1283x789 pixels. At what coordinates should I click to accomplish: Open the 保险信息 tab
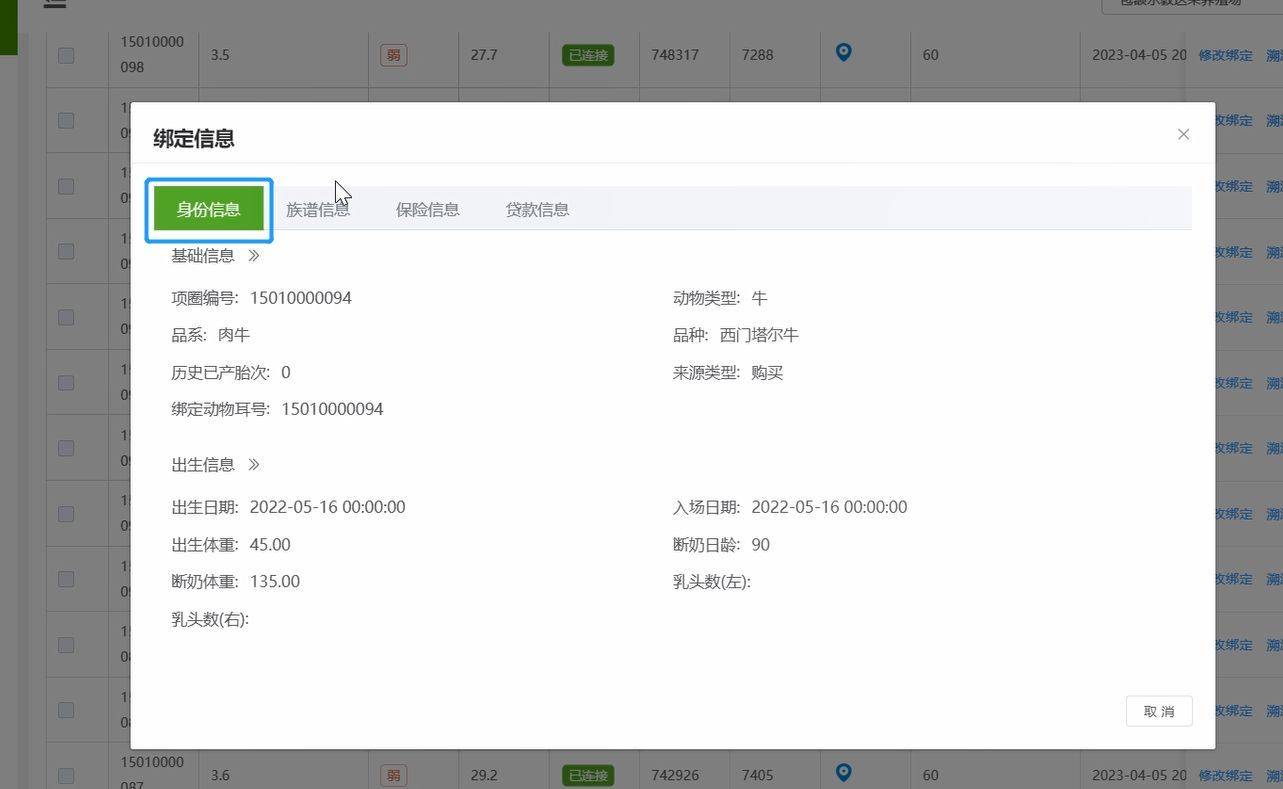coord(428,209)
